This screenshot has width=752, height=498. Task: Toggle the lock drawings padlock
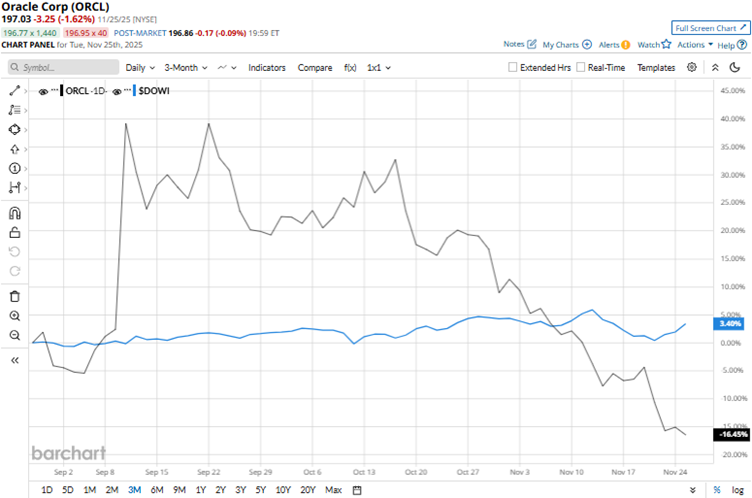point(15,233)
